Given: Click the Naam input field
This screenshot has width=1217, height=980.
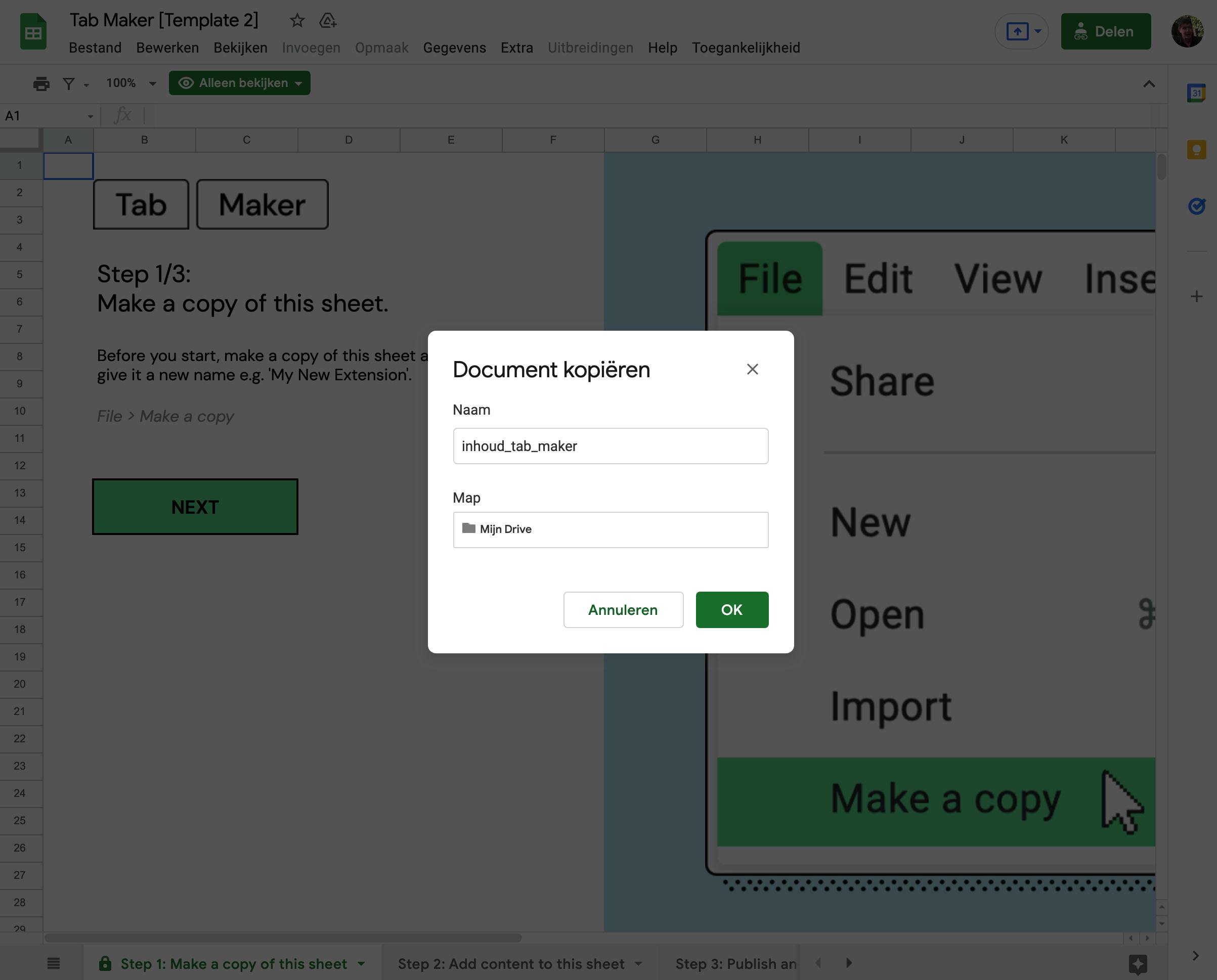Looking at the screenshot, I should point(611,446).
